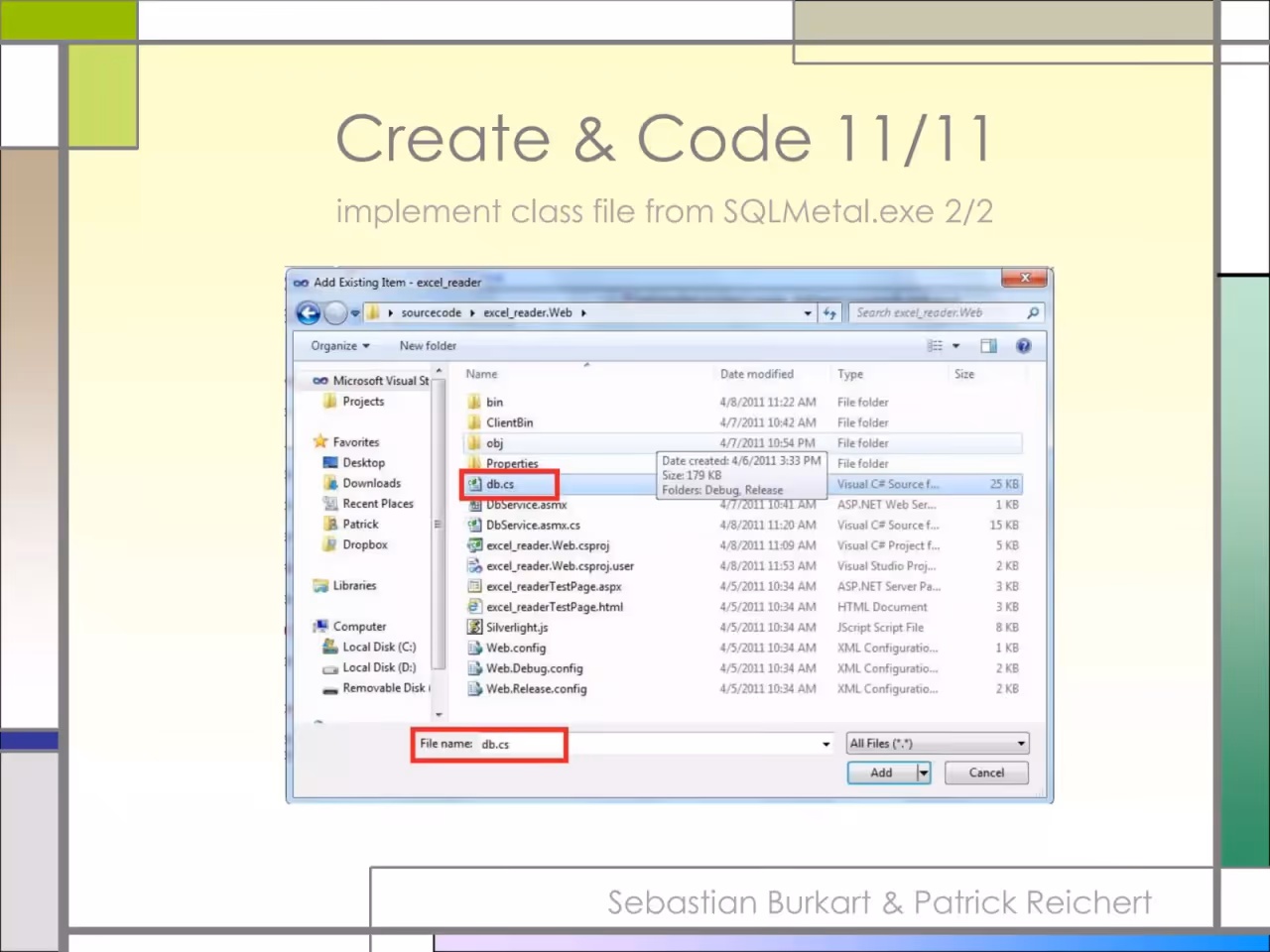Open Recent Places
The width and height of the screenshot is (1270, 952).
click(x=368, y=504)
